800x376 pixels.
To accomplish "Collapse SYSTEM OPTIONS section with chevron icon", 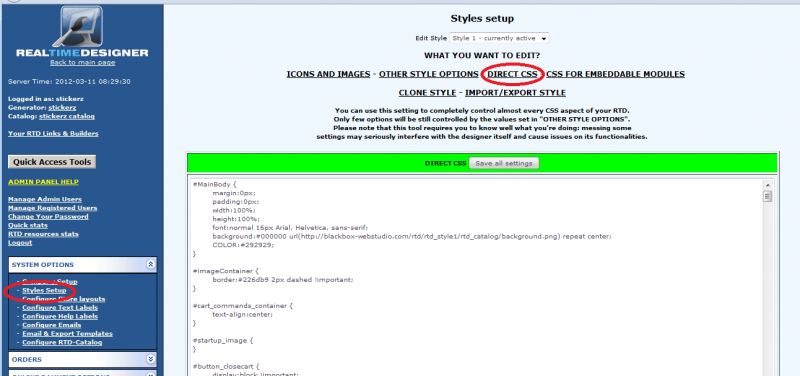I will [x=150, y=264].
